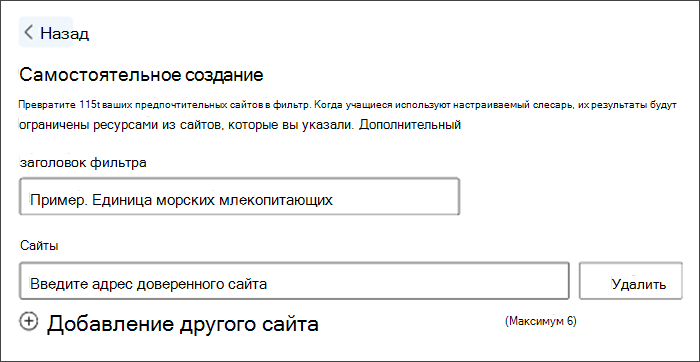
Task: Click the word Удалить beside site field
Action: click(639, 284)
